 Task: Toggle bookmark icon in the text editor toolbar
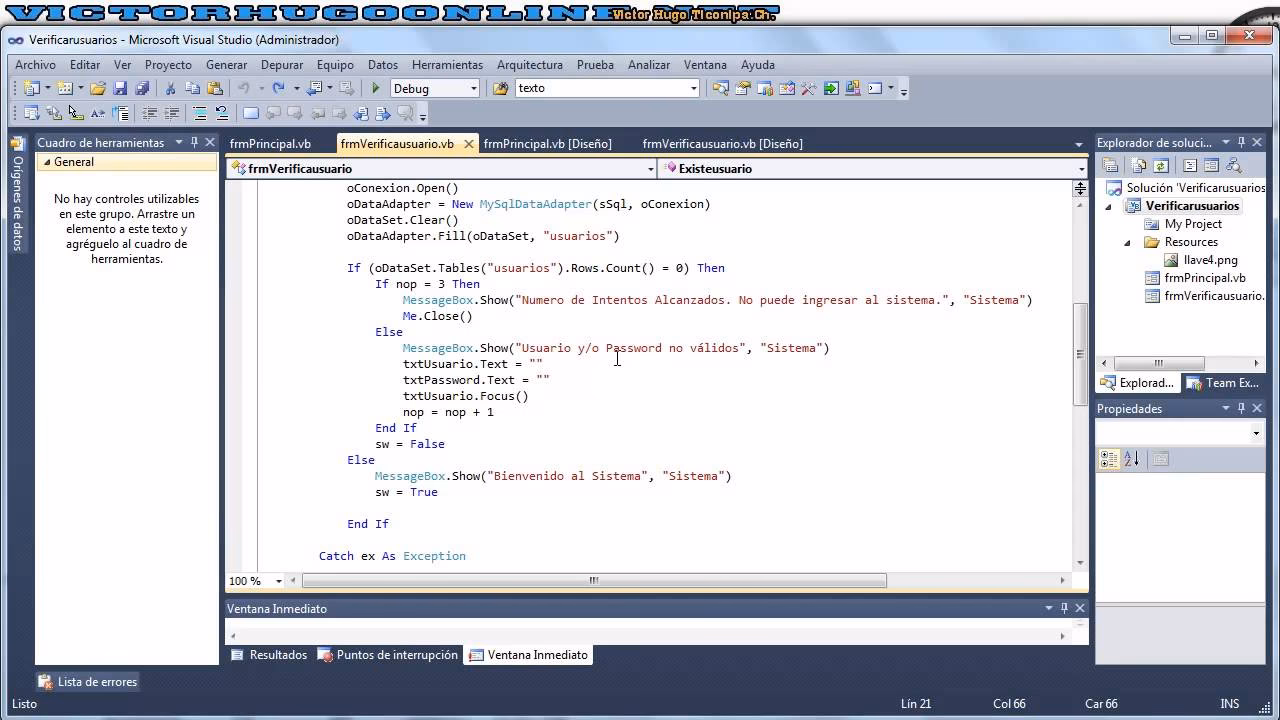(x=251, y=113)
